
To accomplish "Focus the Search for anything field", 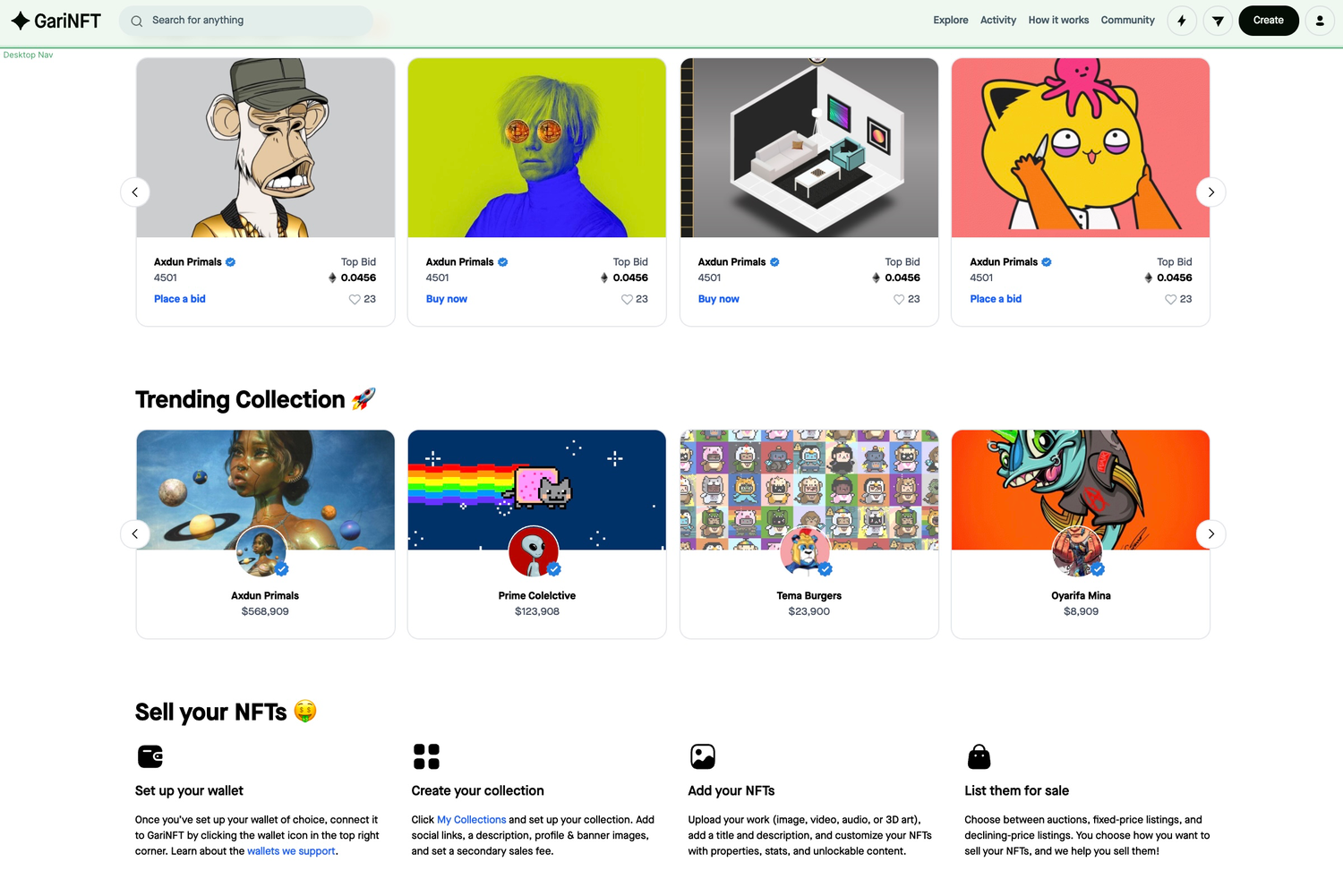I will point(246,21).
